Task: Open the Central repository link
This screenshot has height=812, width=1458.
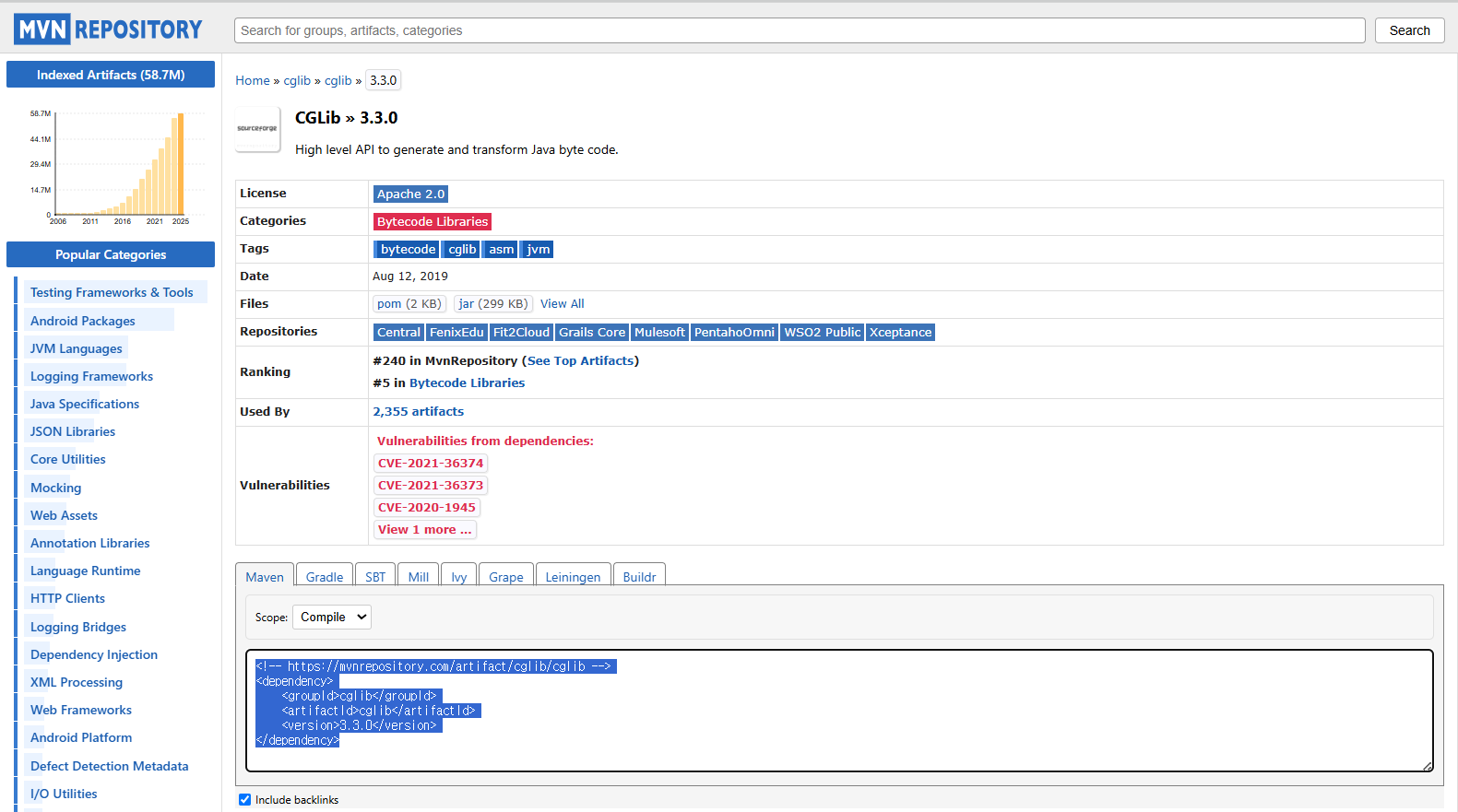Action: coord(398,333)
